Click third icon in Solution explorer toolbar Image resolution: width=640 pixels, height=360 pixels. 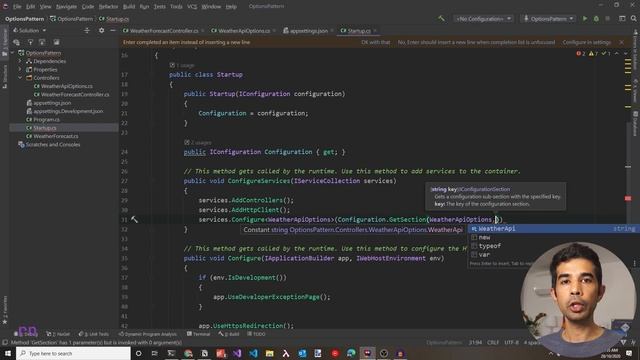click(42, 42)
